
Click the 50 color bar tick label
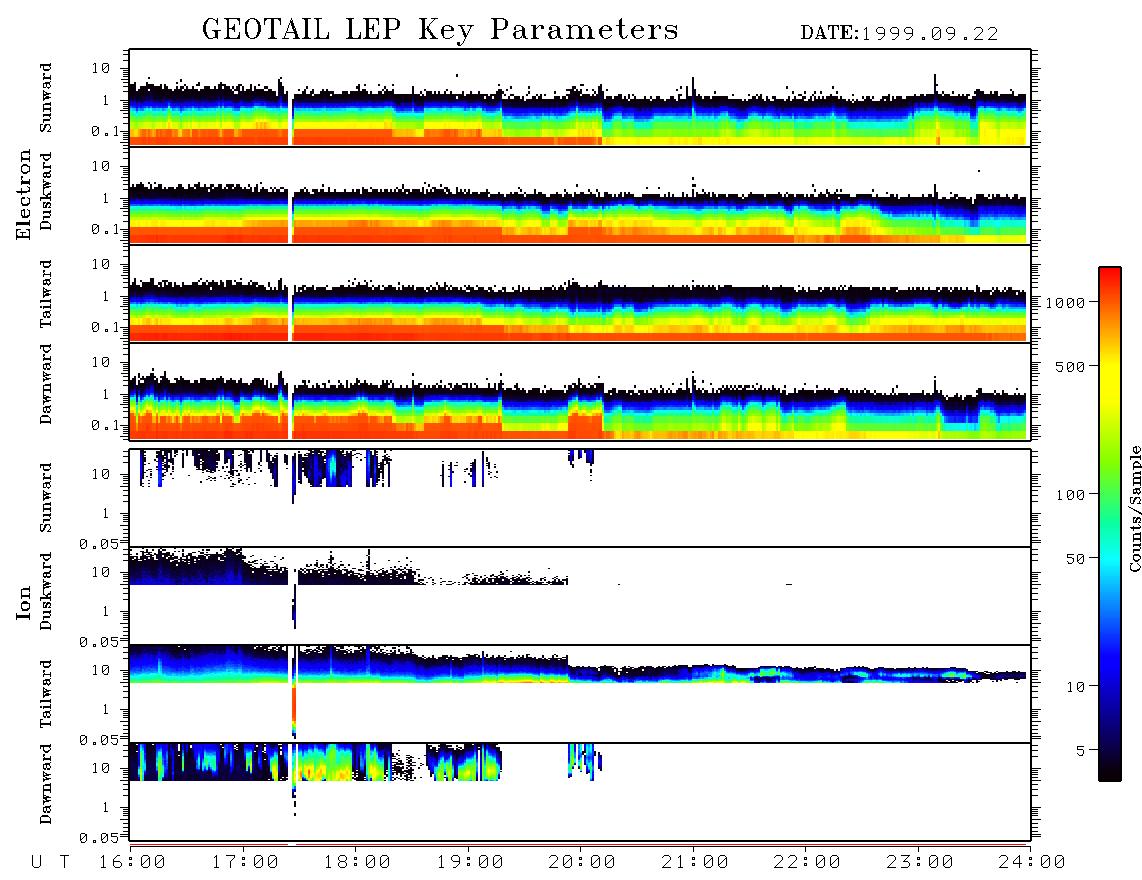[1076, 559]
